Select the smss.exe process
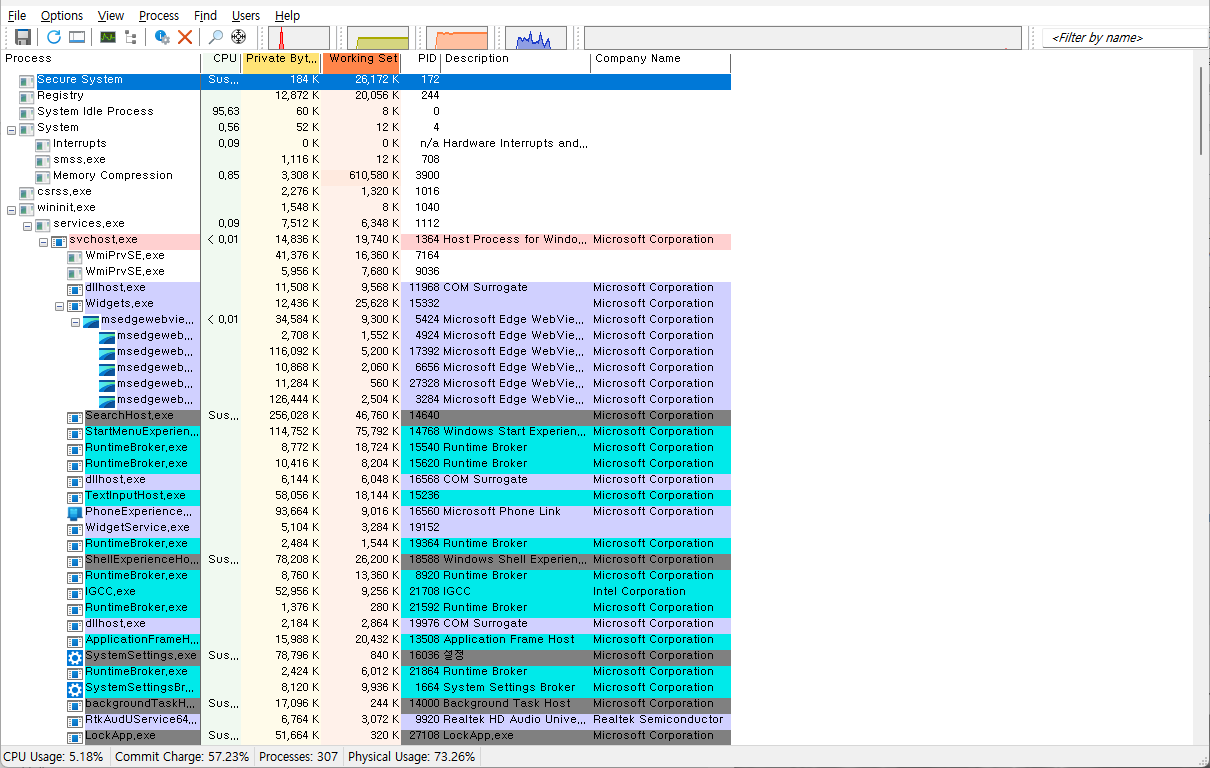Viewport: 1210px width, 768px height. point(366,160)
